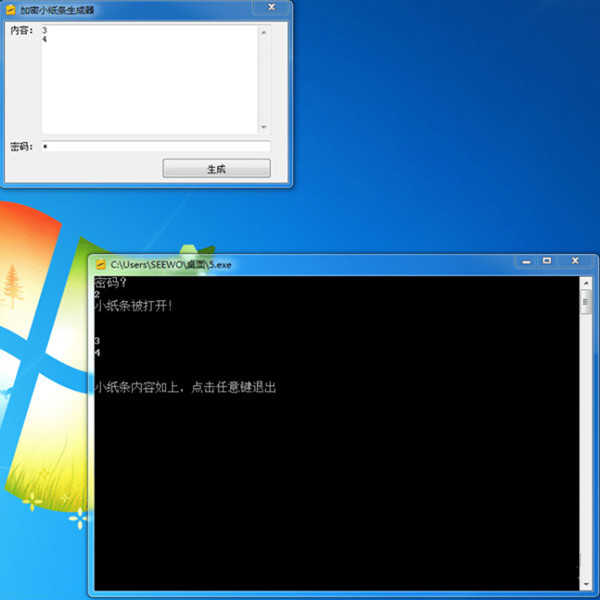Click the 5.exe console window icon
This screenshot has height=600, width=600.
point(100,264)
